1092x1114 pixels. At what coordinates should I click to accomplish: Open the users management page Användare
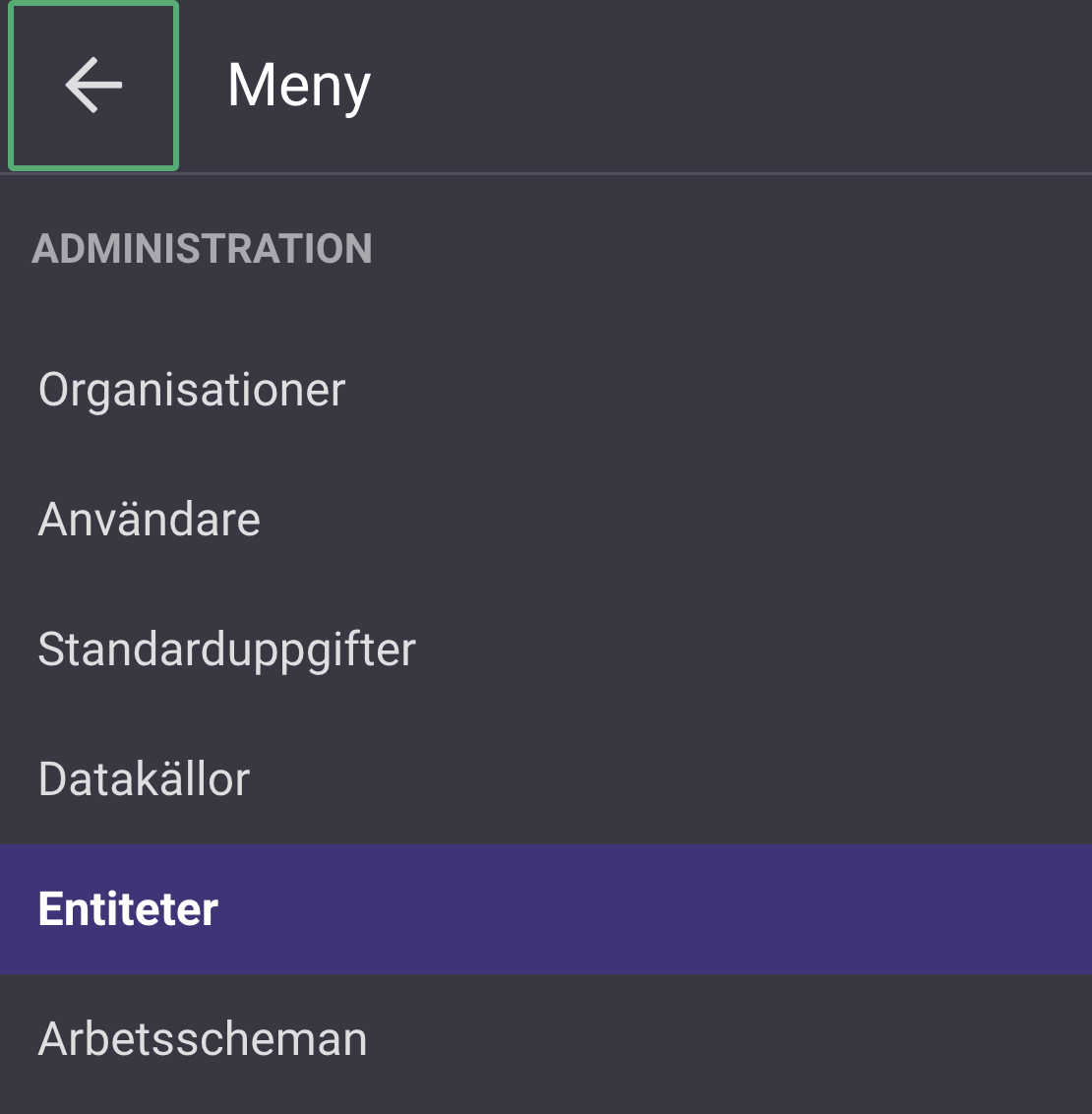point(149,519)
